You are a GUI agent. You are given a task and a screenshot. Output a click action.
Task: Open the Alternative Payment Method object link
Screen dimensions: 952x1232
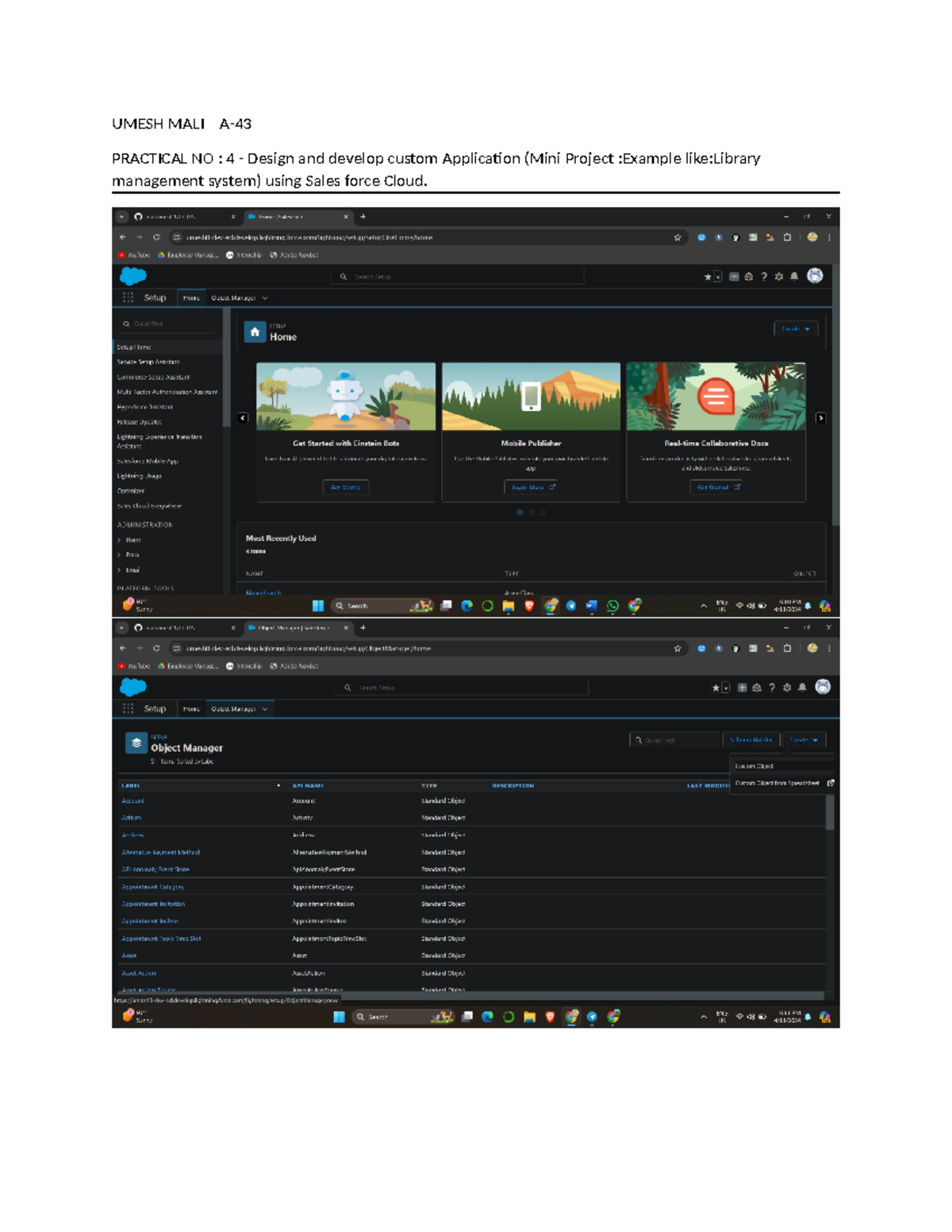tap(160, 853)
